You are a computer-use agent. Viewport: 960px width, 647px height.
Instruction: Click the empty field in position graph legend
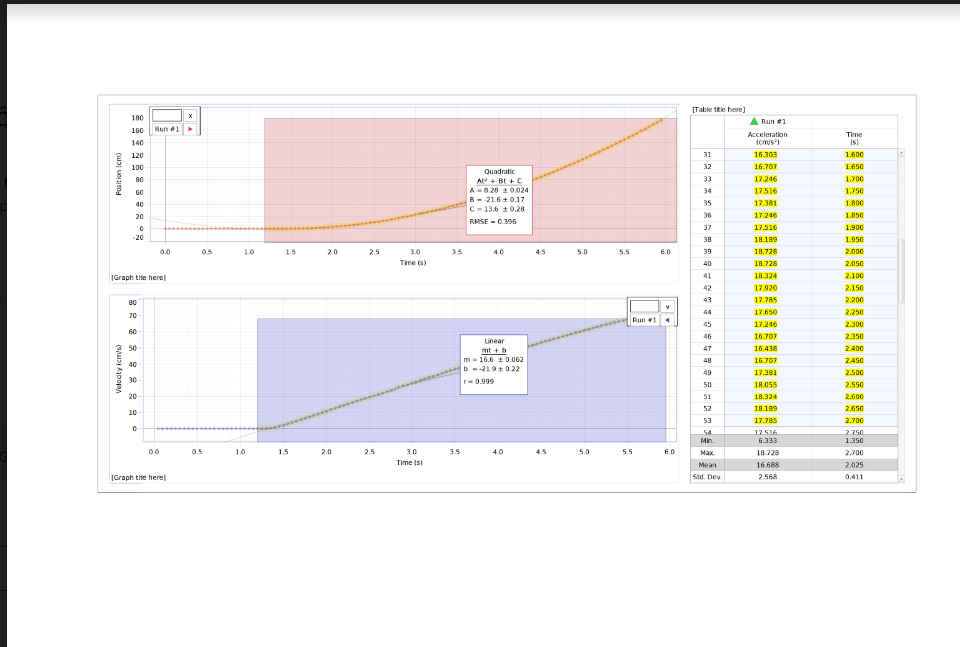pyautogui.click(x=167, y=116)
